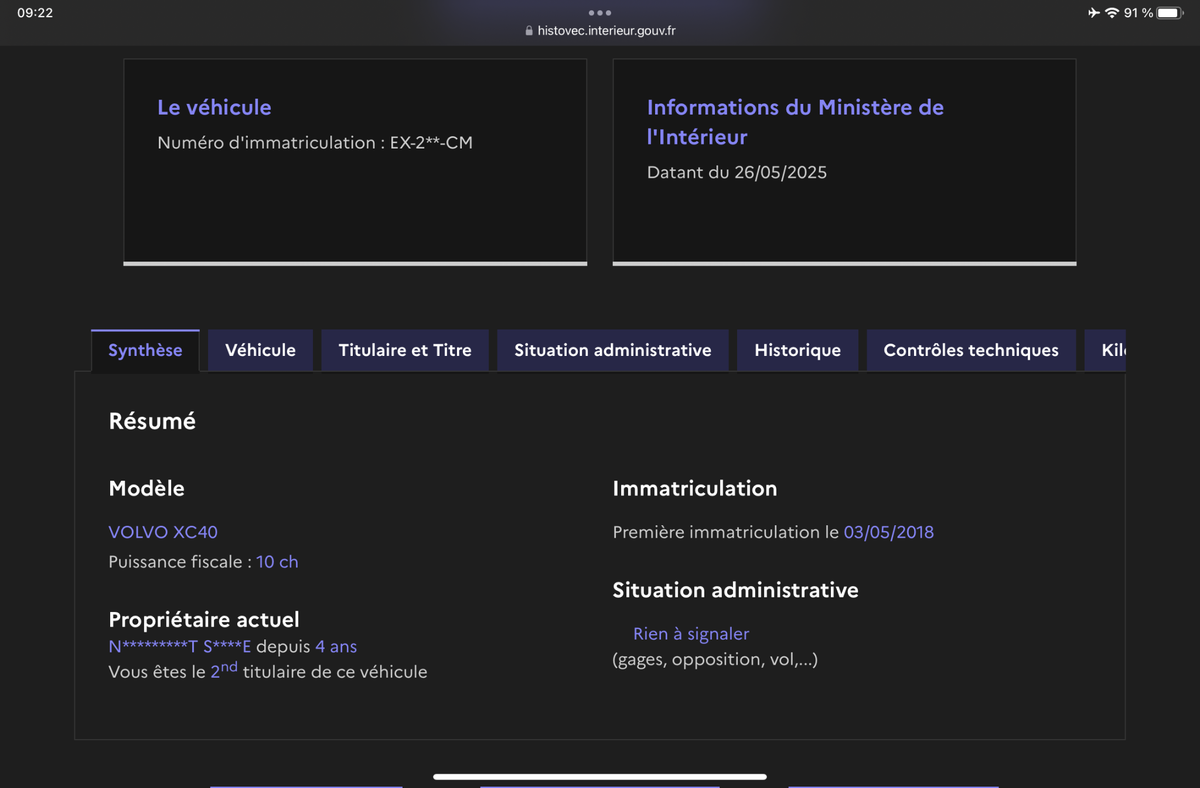Tap the home indicator bar

600,776
